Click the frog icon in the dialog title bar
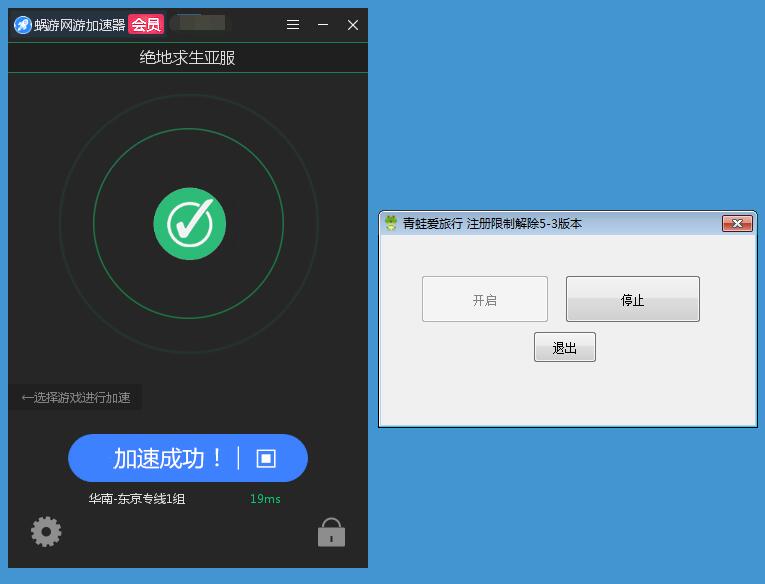765x584 pixels. pos(391,223)
